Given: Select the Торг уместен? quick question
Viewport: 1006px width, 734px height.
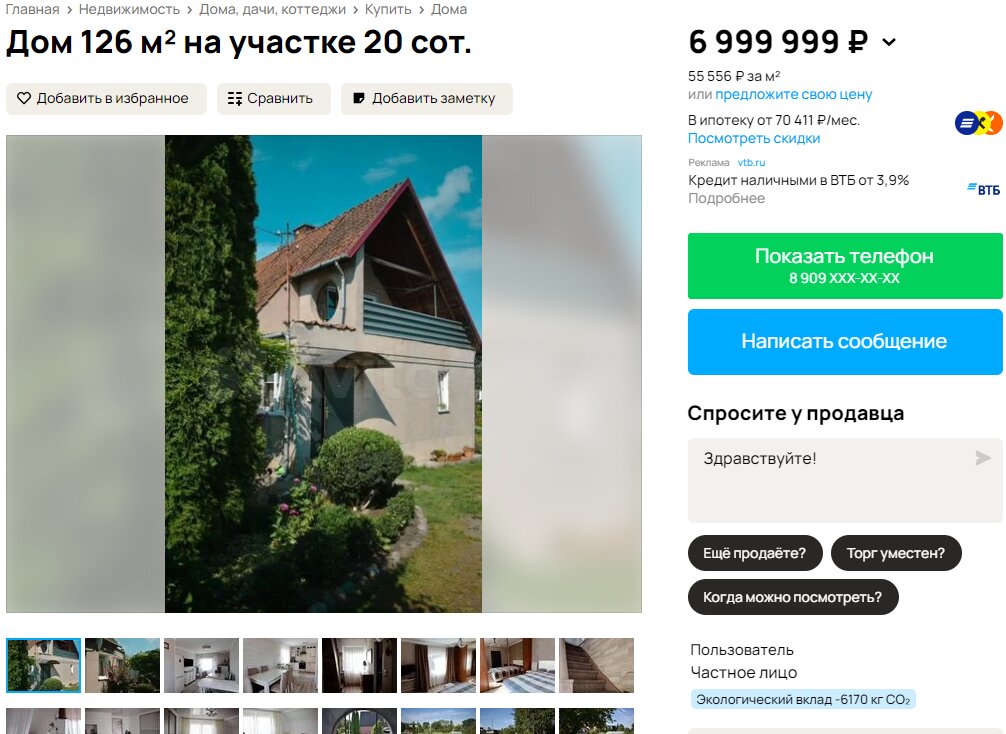Looking at the screenshot, I should (x=896, y=553).
